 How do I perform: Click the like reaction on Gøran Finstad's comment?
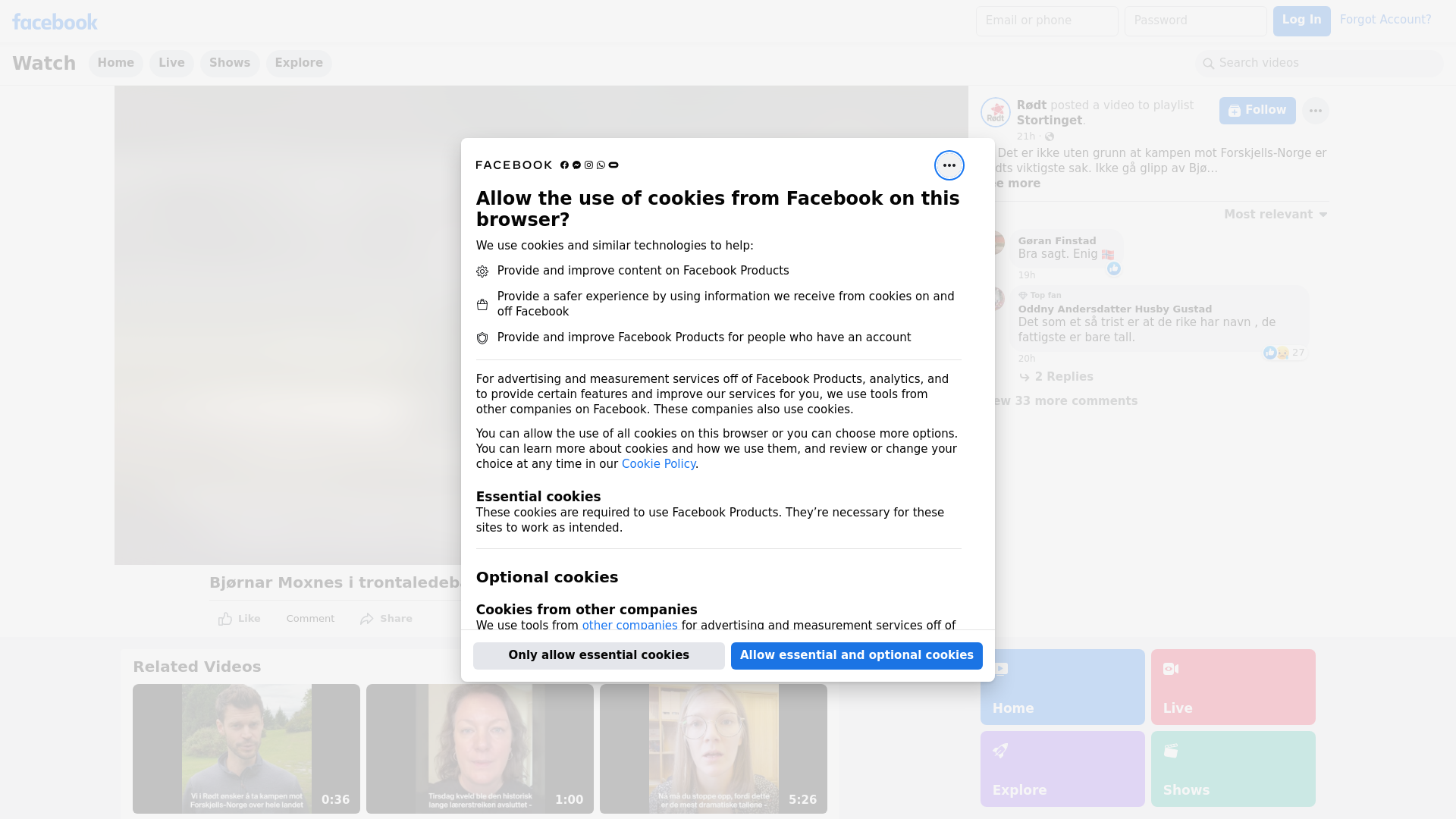coord(1113,268)
